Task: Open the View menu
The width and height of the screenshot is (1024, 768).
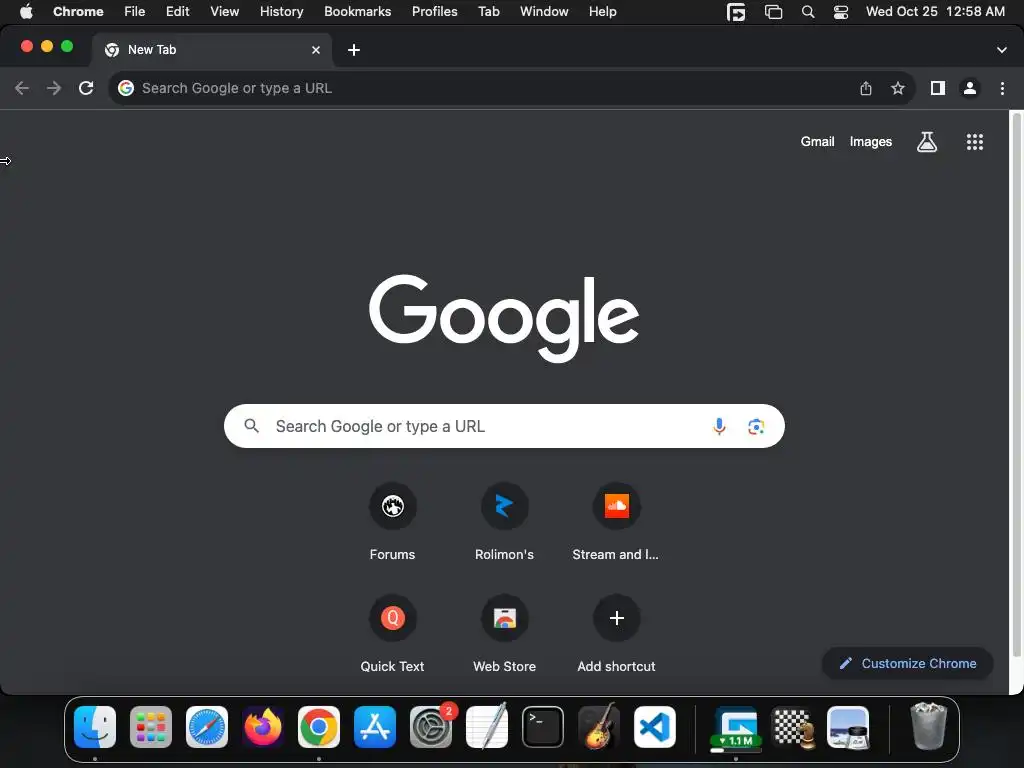Action: point(224,12)
